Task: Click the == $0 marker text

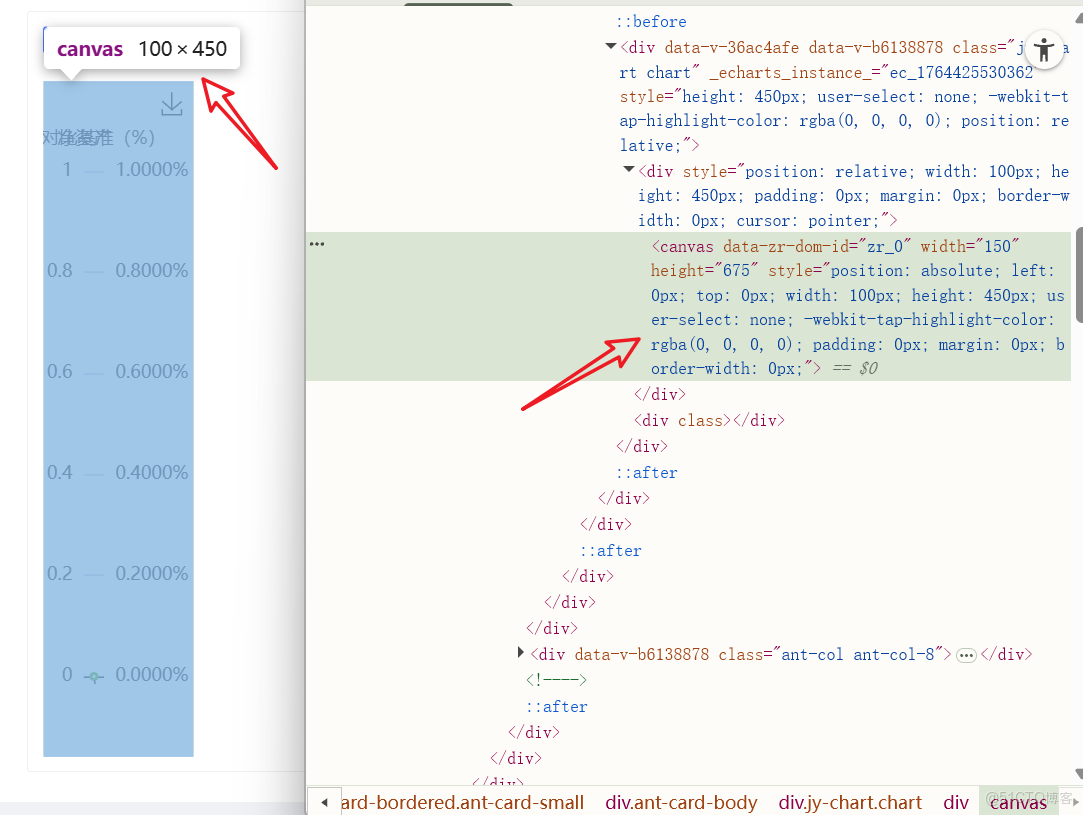Action: pos(855,368)
